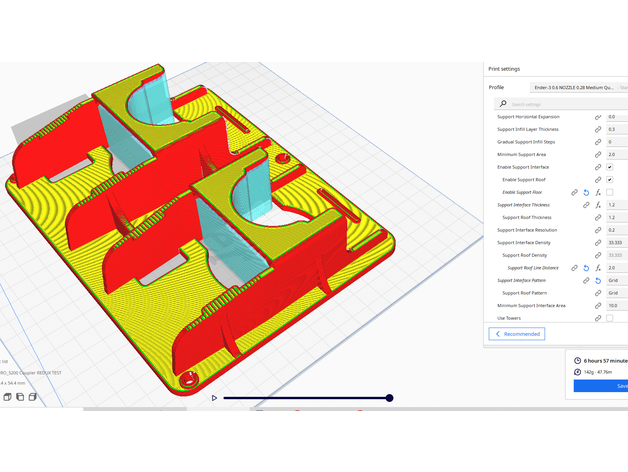Open the Support Interface Pattern dropdown
Image resolution: width=628 pixels, height=472 pixels.
(x=616, y=281)
